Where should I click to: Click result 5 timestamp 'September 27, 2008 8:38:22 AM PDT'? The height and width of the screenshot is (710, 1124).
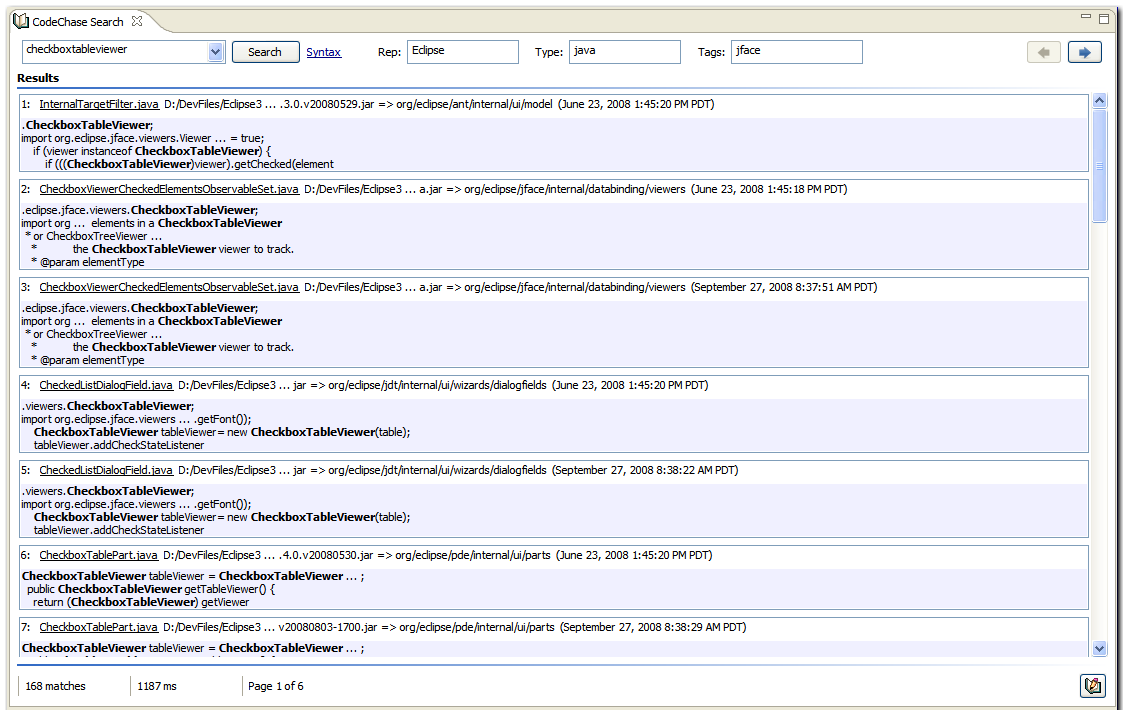tap(645, 470)
